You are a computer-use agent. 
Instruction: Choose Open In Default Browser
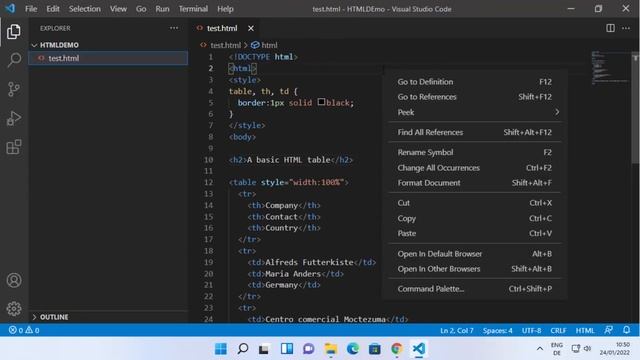click(475, 254)
